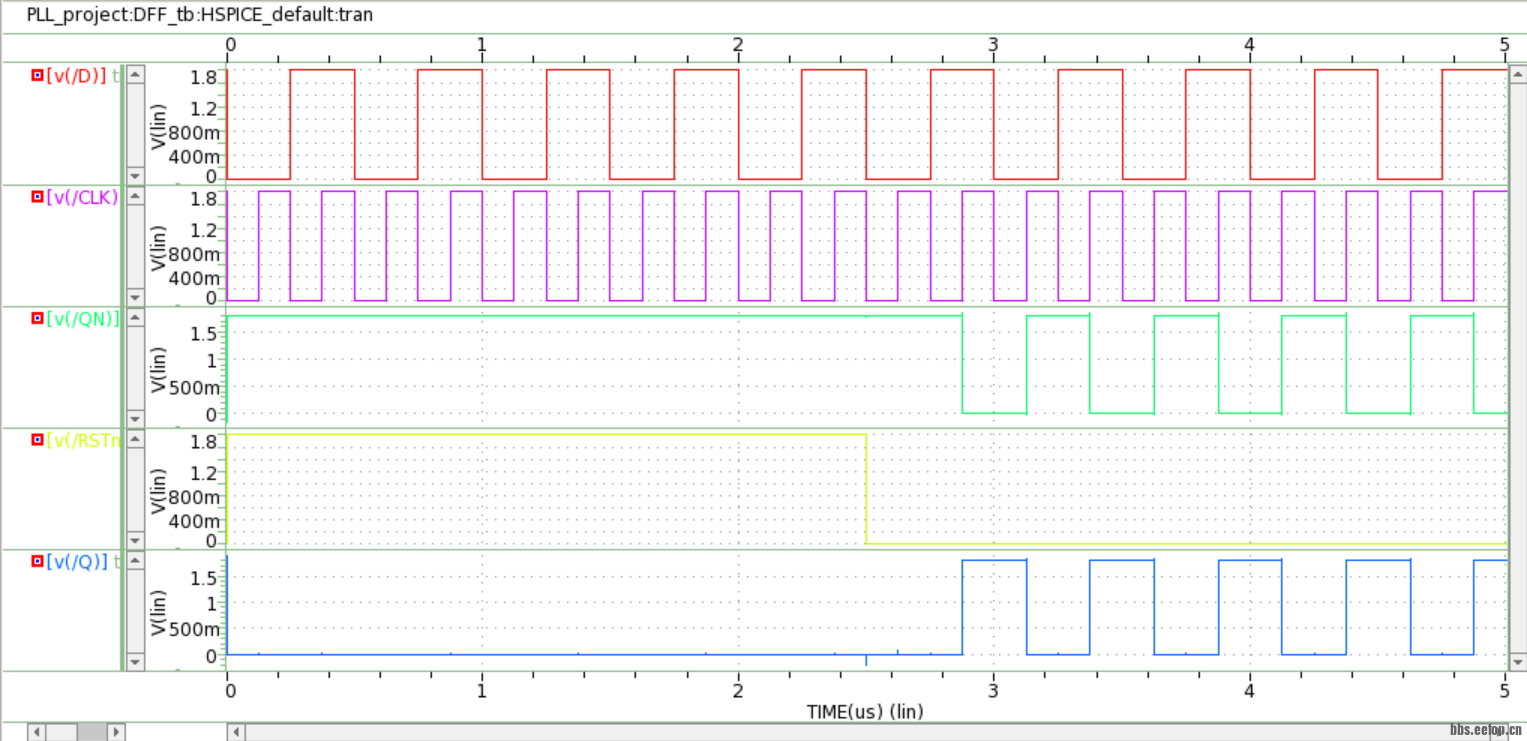
Task: Click the up arrow of v(/CLK) panel scrollbar
Action: click(135, 195)
